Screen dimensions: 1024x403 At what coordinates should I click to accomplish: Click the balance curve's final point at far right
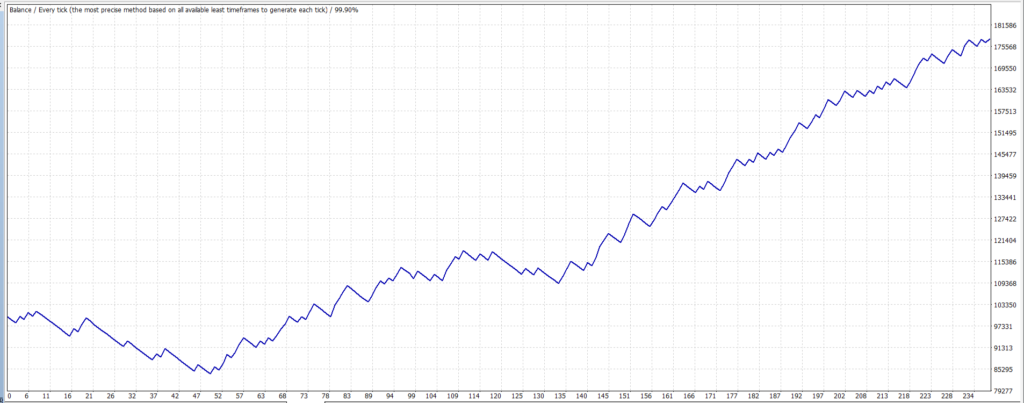click(x=990, y=39)
